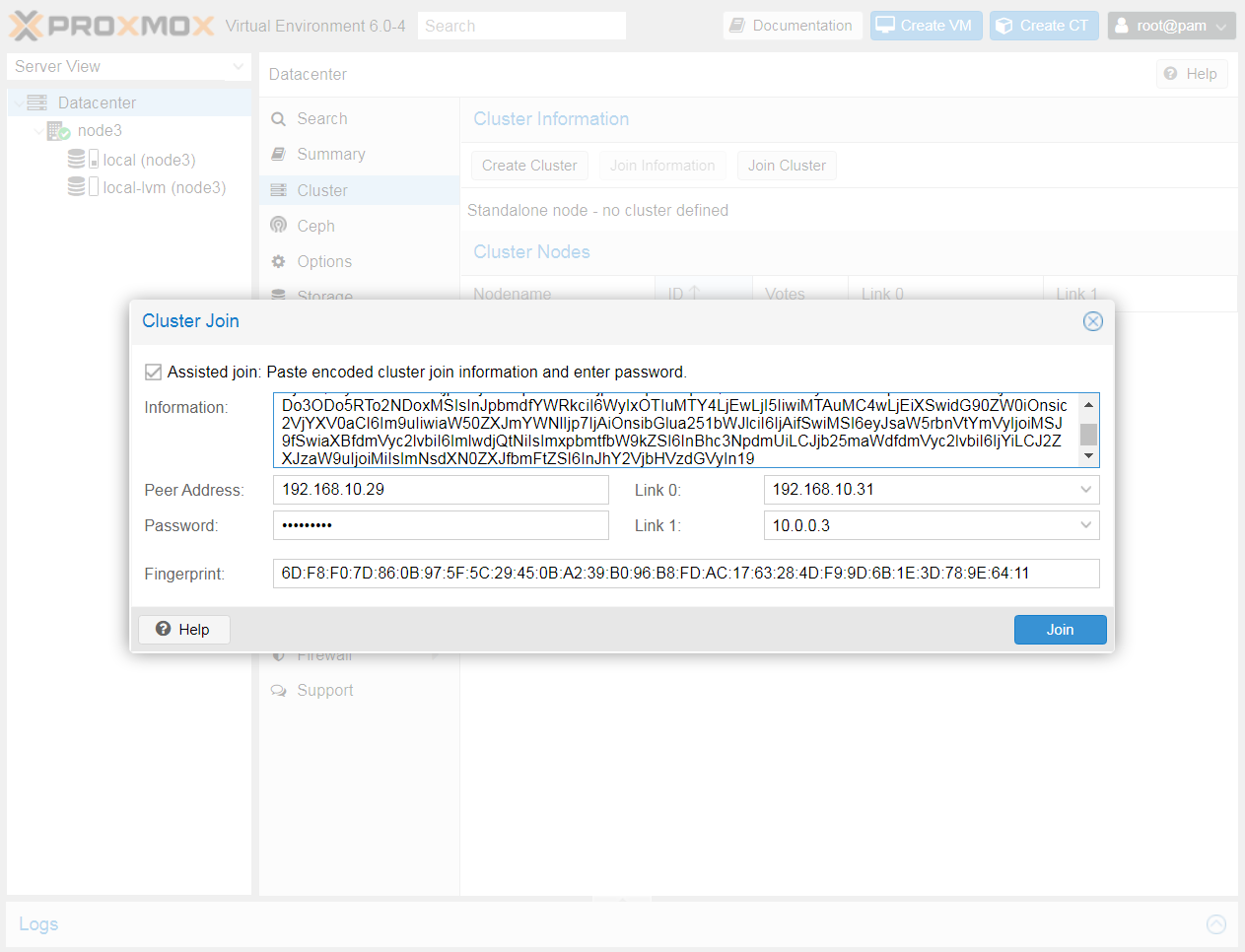1245x952 pixels.
Task: Open the Summary menu item
Action: [359, 155]
